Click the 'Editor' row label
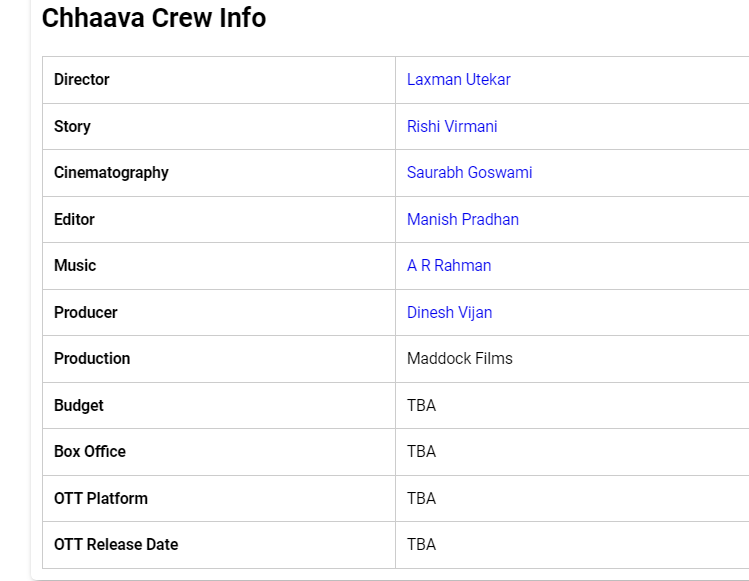This screenshot has height=581, width=749. coord(74,219)
